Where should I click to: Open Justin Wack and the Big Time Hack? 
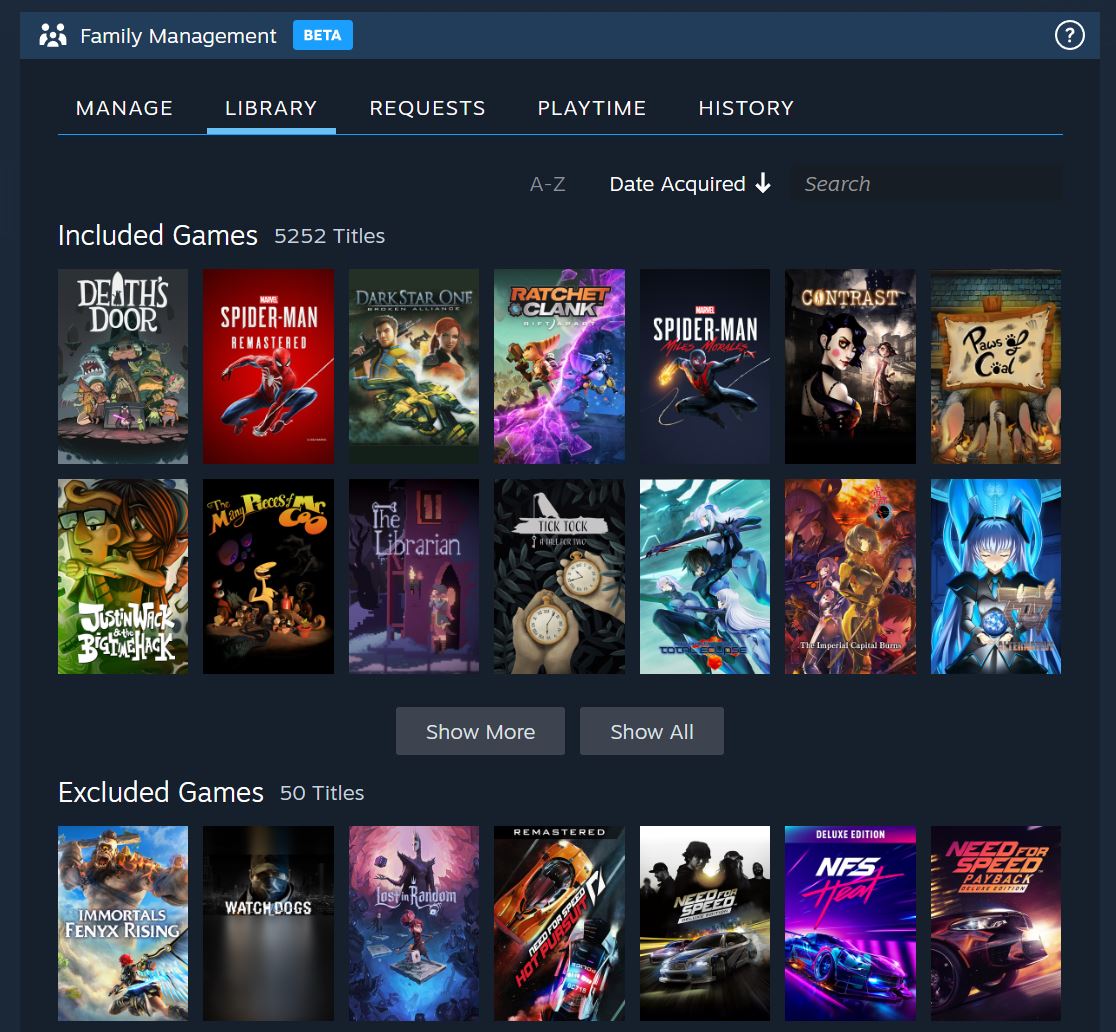coord(123,576)
